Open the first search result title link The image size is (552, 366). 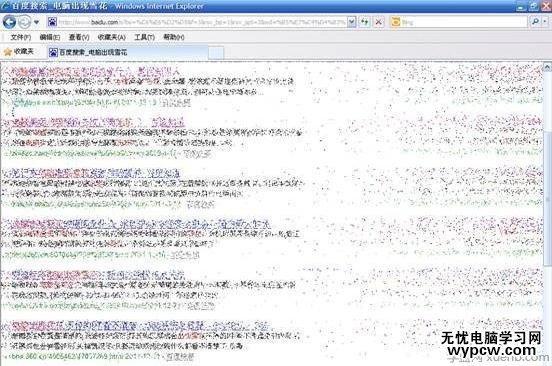pyautogui.click(x=92, y=71)
